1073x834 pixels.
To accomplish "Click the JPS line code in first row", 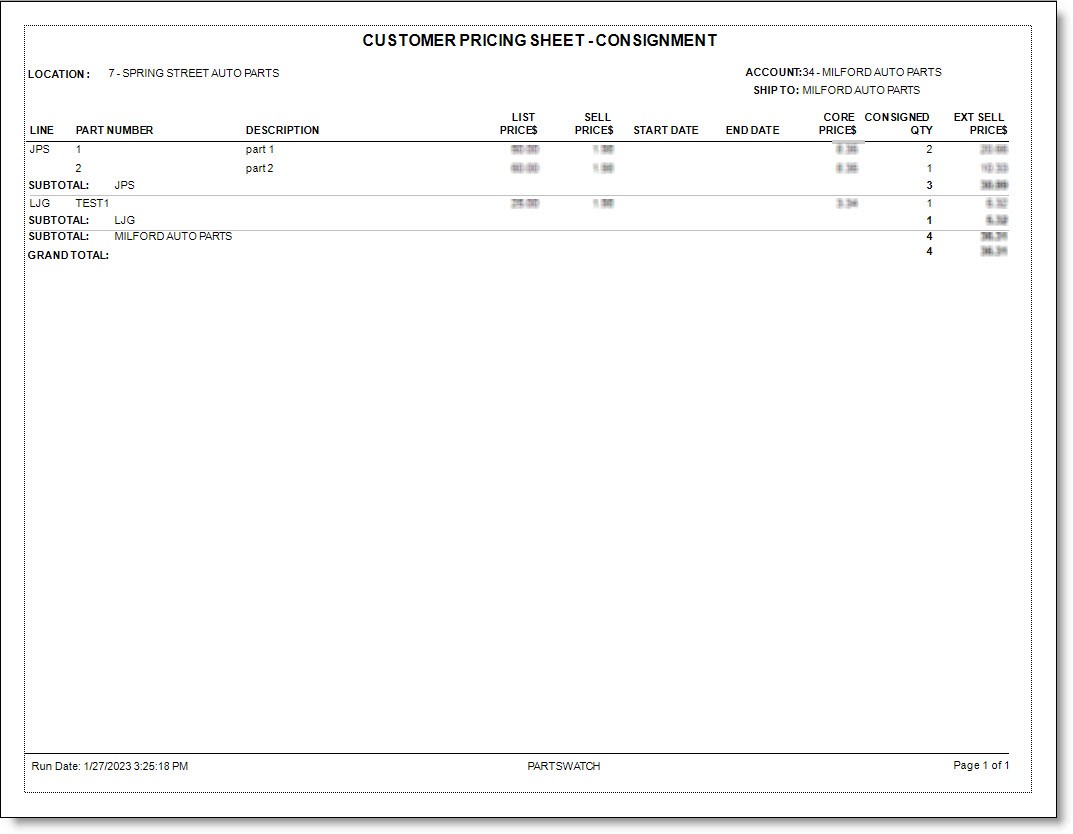I will [x=40, y=149].
